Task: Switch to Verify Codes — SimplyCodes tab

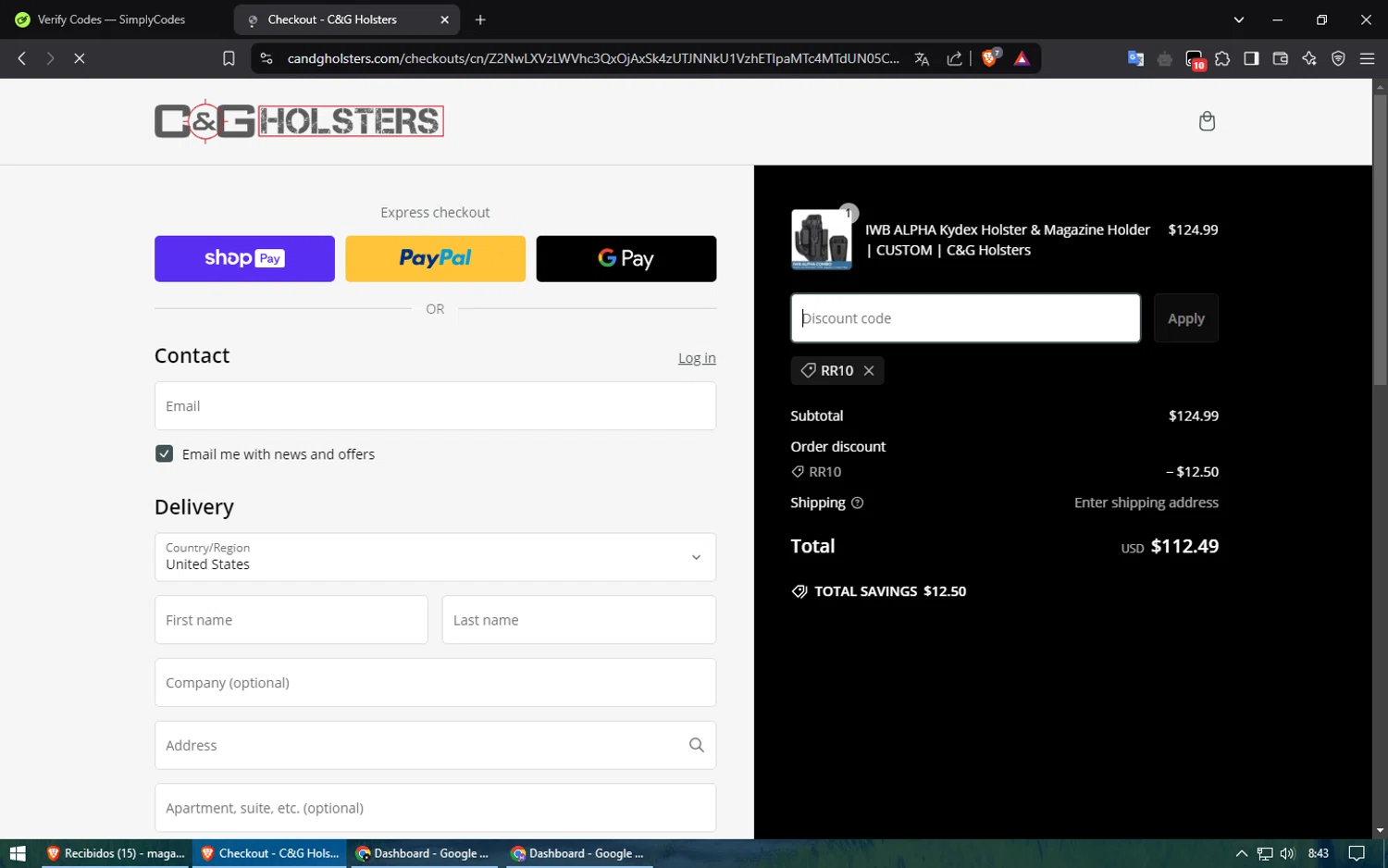Action: [x=111, y=19]
